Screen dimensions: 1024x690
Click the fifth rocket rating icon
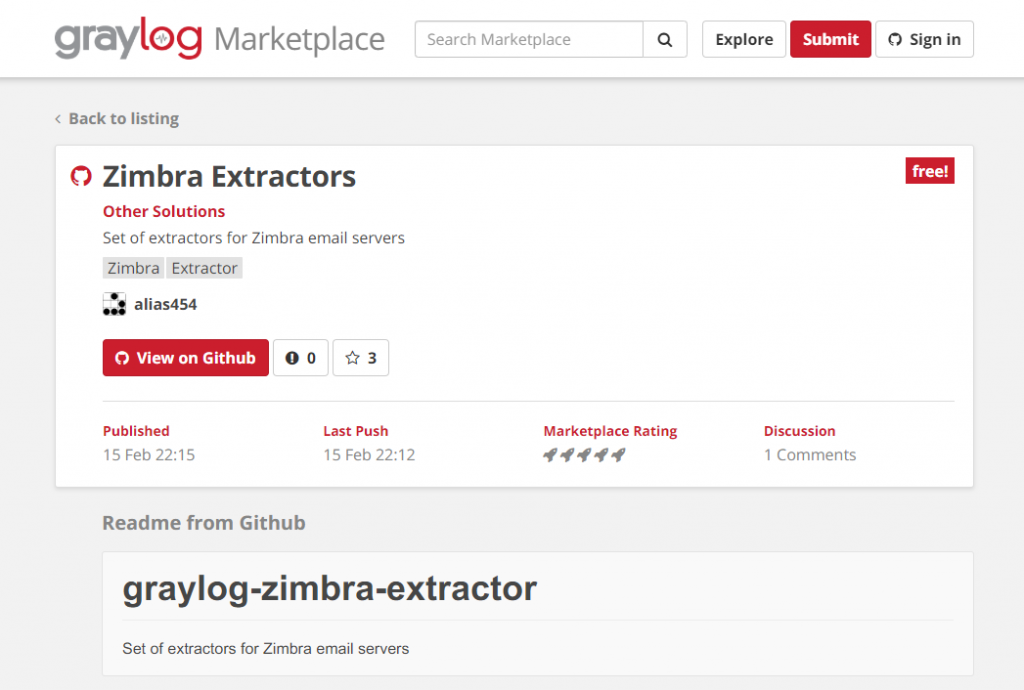point(618,454)
